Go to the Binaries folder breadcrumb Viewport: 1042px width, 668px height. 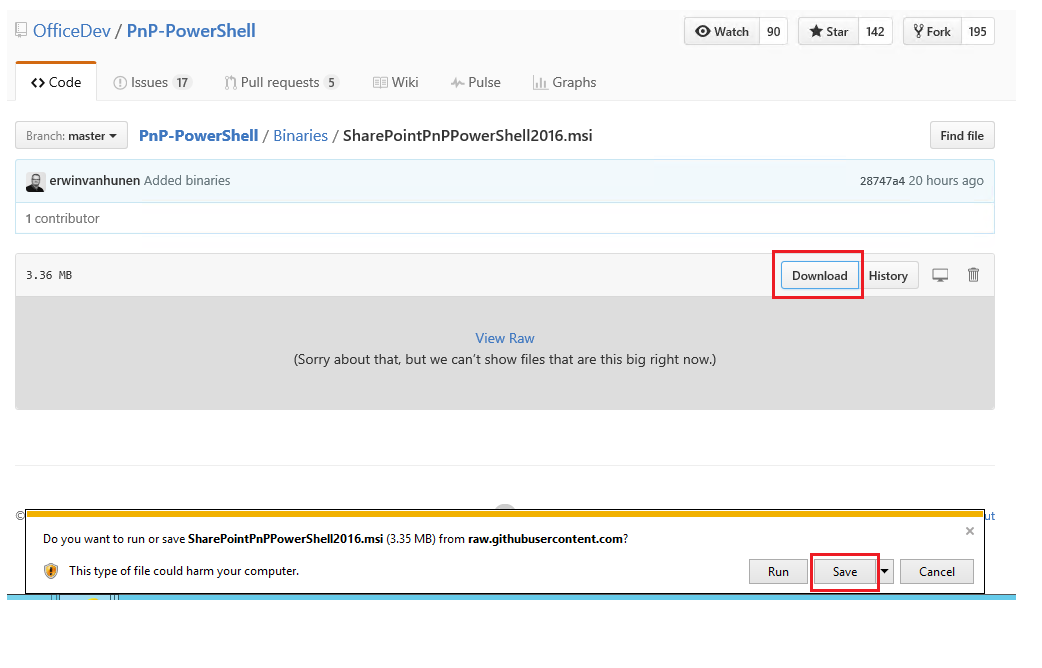point(300,136)
